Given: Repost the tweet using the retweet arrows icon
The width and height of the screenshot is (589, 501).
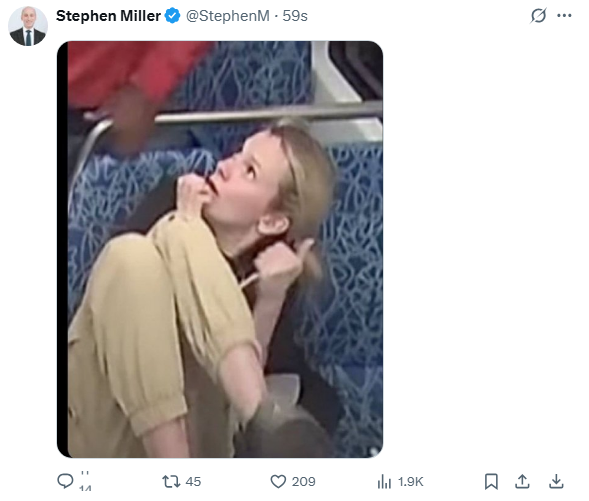Looking at the screenshot, I should coord(171,481).
